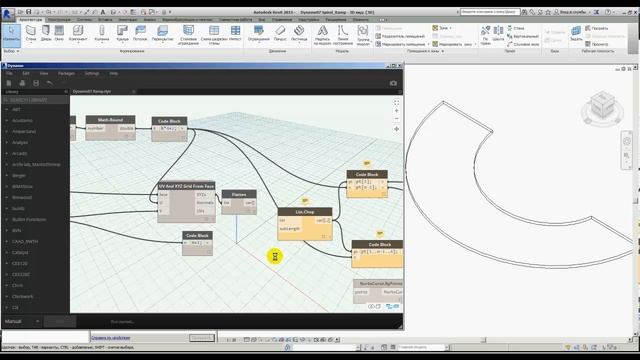640x360 pixels.
Task: Expand the Ampersand library category
Action: point(24,132)
